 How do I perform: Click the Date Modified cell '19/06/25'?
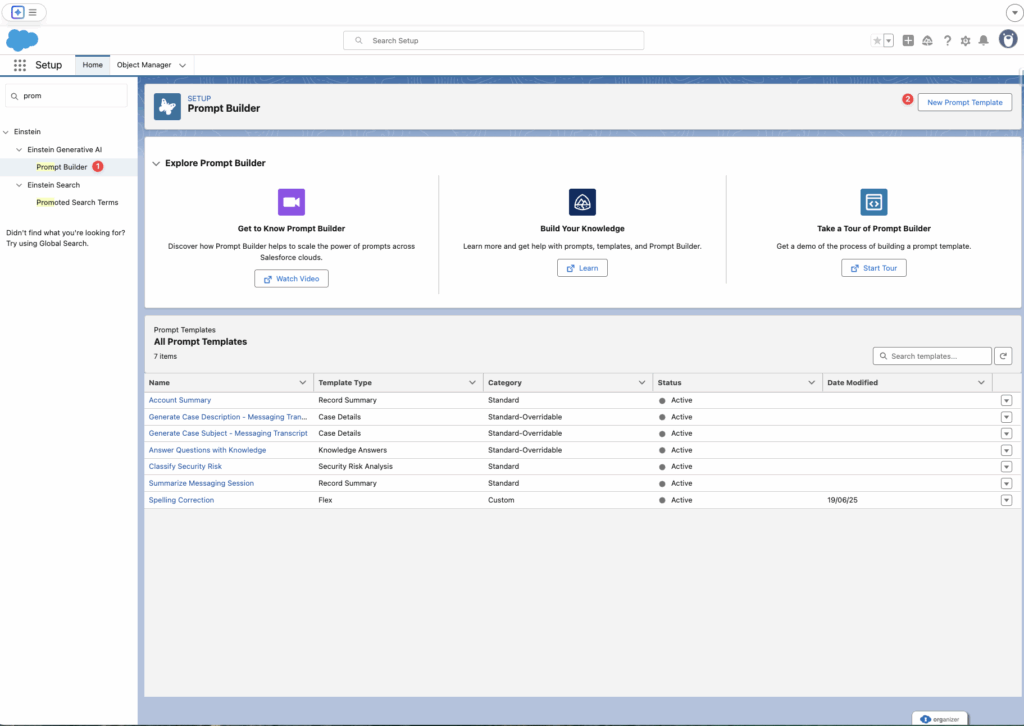842,500
